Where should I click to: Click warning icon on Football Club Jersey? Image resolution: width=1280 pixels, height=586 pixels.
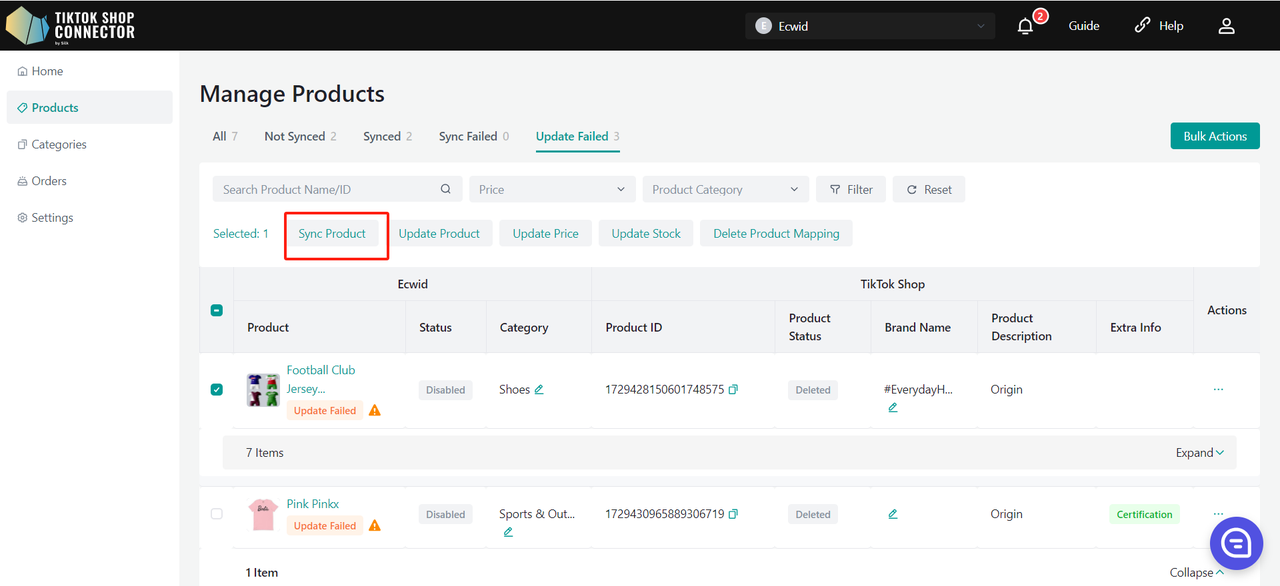tap(375, 411)
